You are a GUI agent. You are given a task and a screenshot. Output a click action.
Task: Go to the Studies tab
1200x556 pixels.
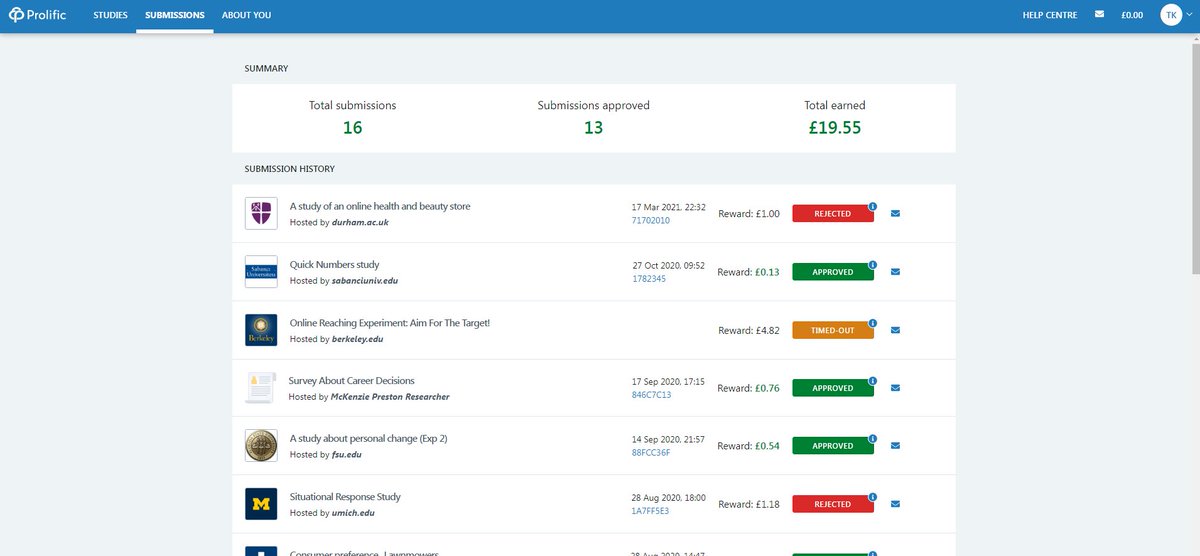(110, 15)
